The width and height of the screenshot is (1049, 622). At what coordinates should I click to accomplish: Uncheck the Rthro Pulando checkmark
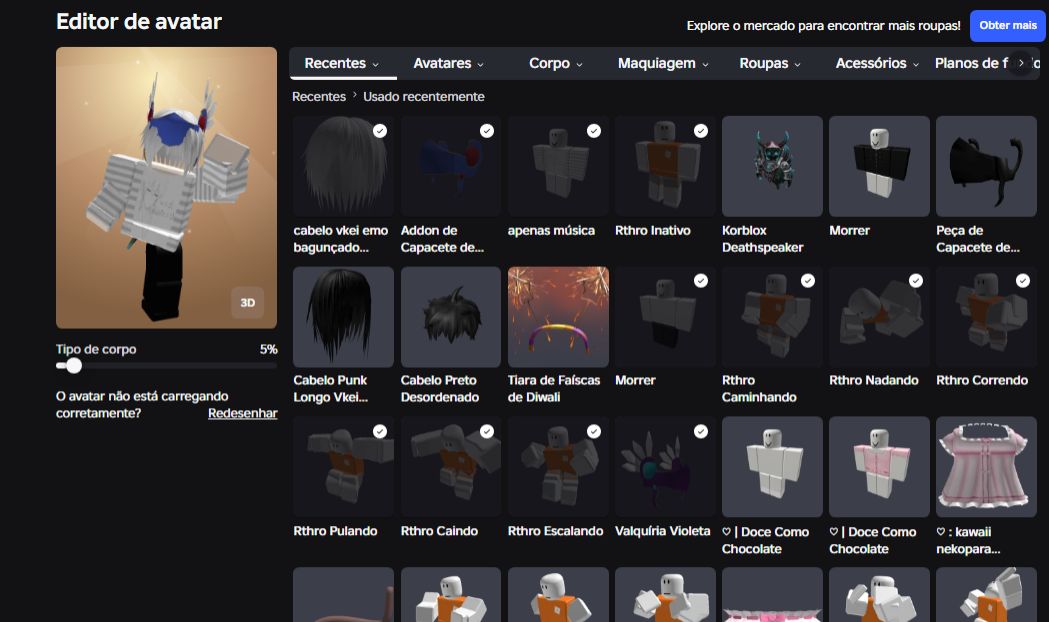pyautogui.click(x=380, y=431)
